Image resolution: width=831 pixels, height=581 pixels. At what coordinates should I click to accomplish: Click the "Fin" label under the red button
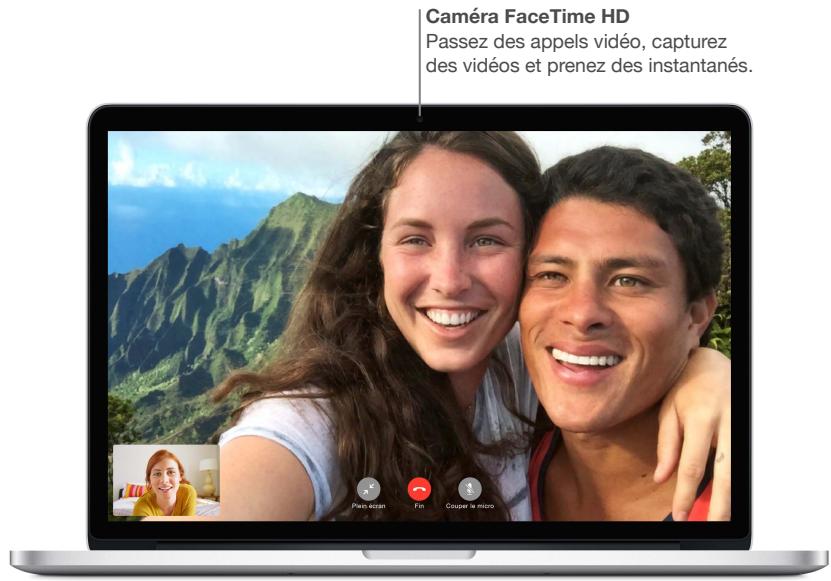pos(419,506)
